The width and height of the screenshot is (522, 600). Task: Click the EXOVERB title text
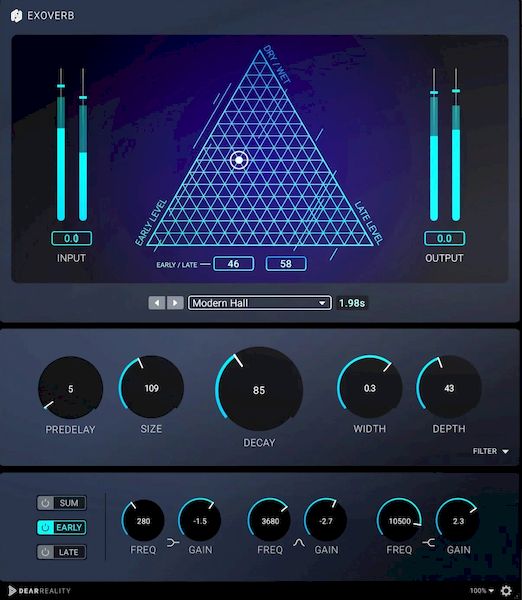point(51,16)
